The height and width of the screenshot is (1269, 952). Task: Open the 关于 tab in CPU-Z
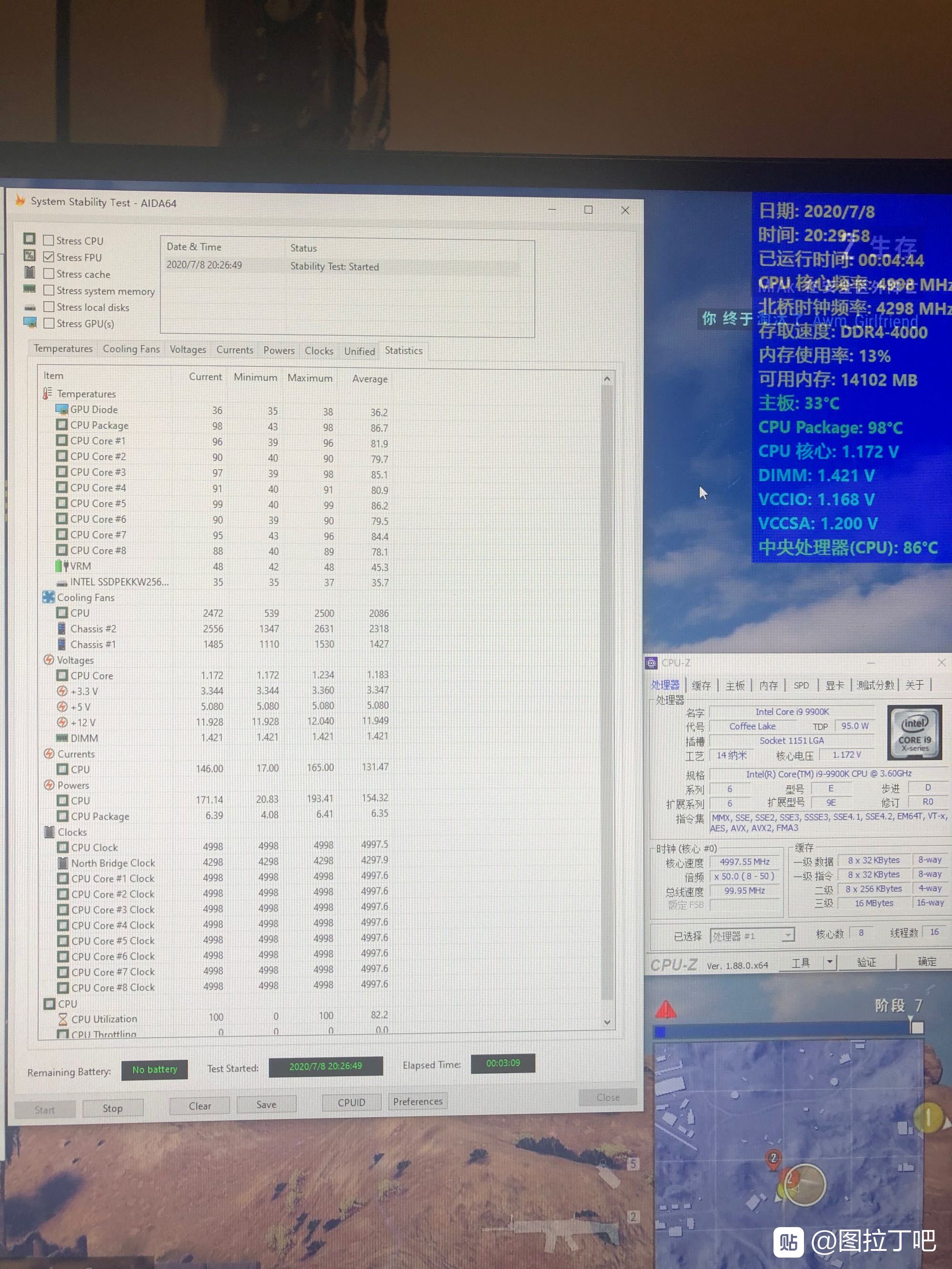(915, 685)
